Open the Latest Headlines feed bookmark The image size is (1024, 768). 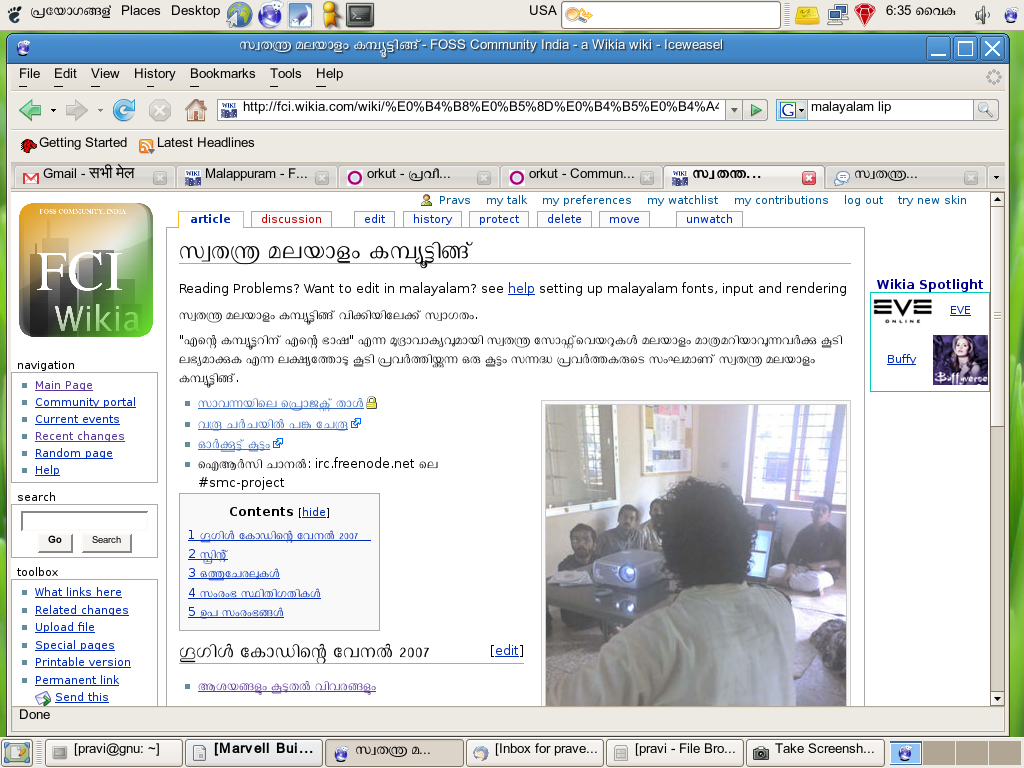point(197,143)
